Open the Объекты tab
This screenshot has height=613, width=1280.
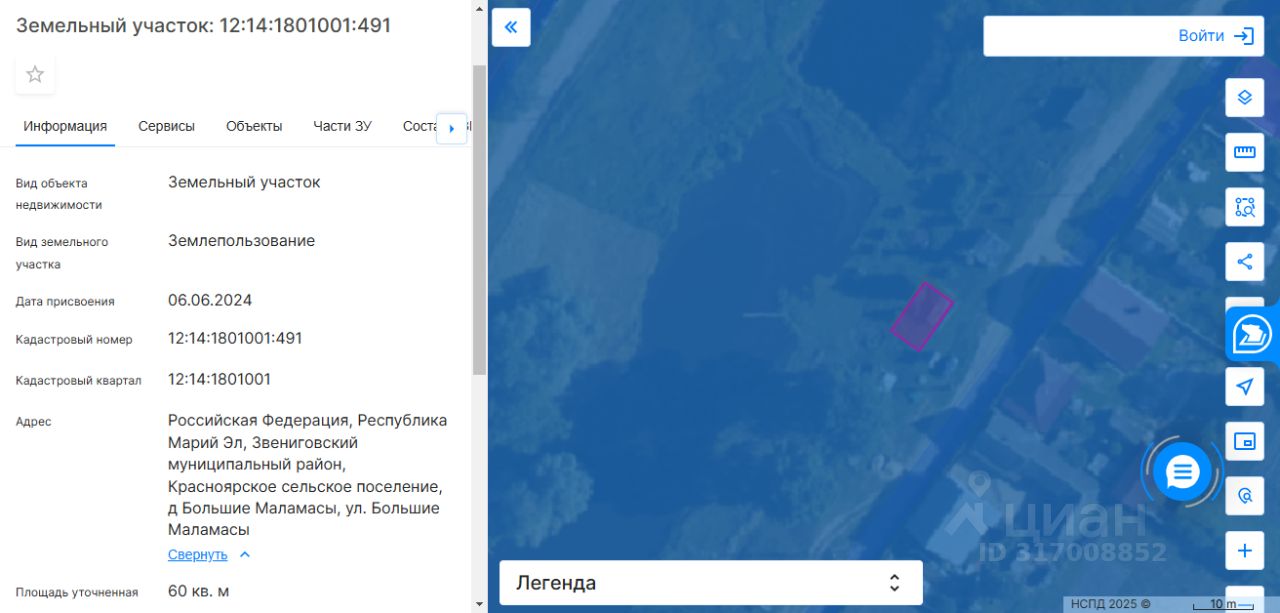tap(254, 126)
